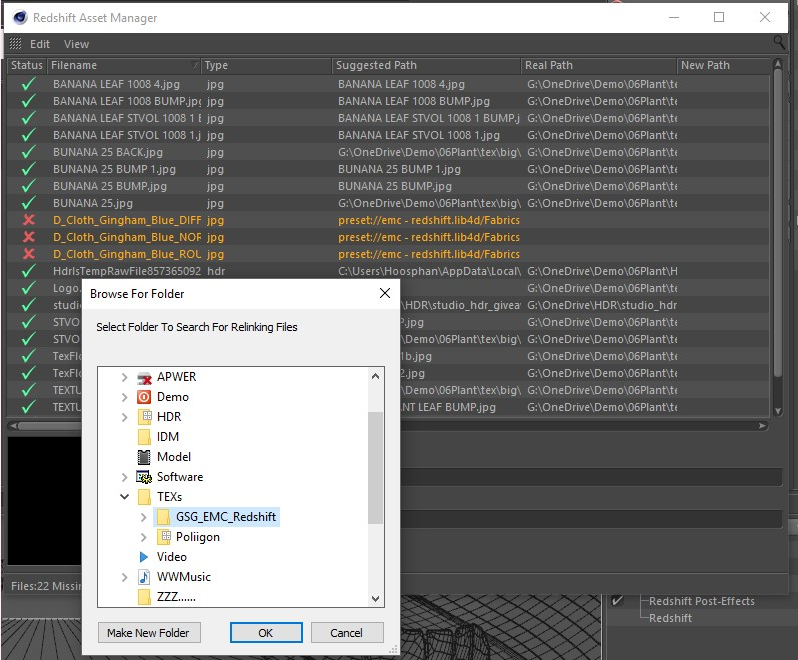The width and height of the screenshot is (798, 660).
Task: Sort by Filename column header
Action: [x=124, y=65]
